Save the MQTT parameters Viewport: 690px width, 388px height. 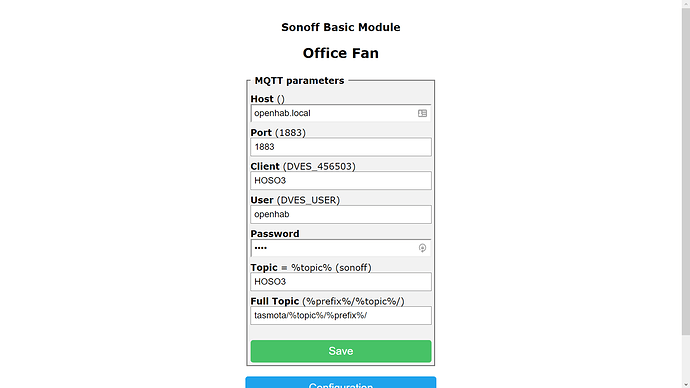[x=341, y=351]
